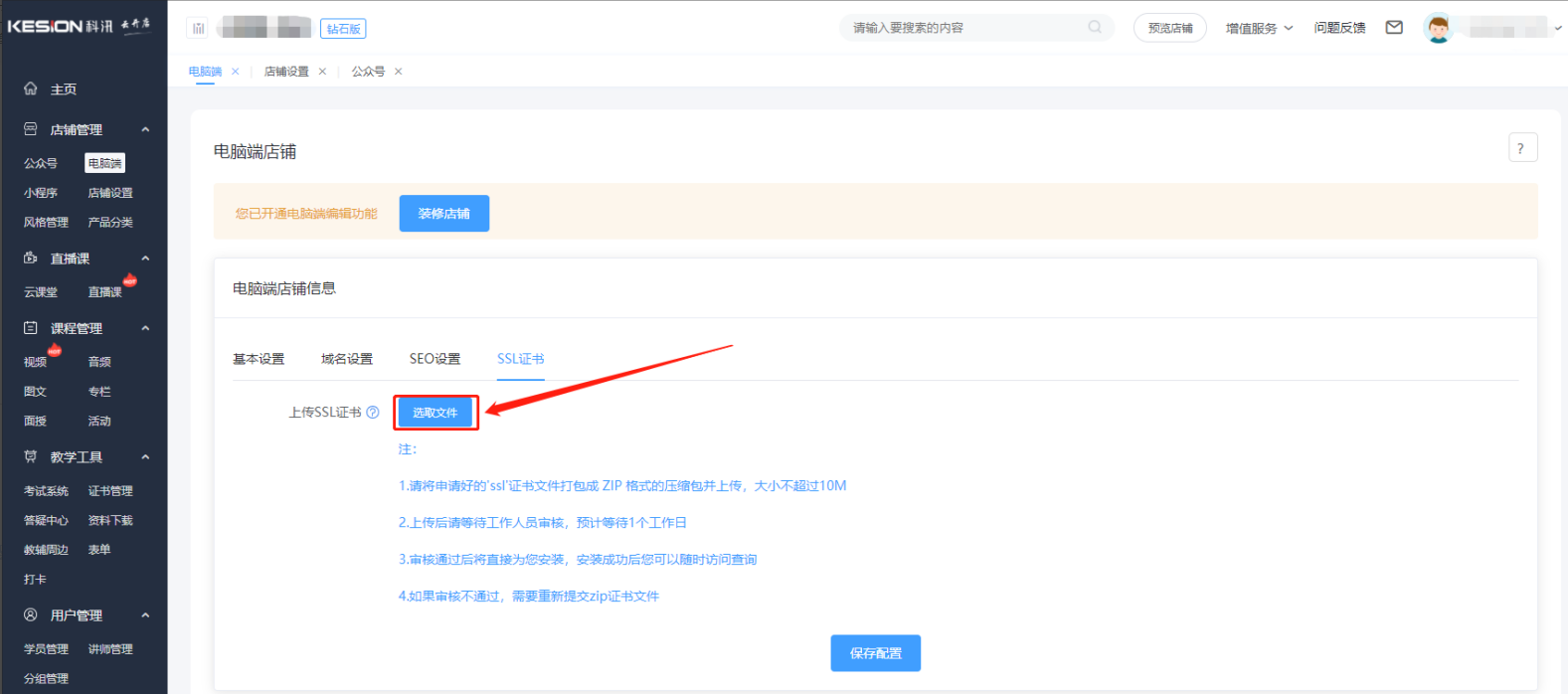The width and height of the screenshot is (1568, 694).
Task: Click the 装修店铺 button
Action: (443, 214)
